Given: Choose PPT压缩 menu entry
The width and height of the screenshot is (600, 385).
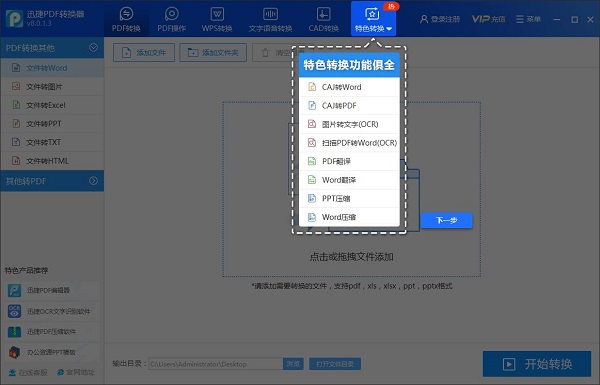Looking at the screenshot, I should [x=349, y=198].
